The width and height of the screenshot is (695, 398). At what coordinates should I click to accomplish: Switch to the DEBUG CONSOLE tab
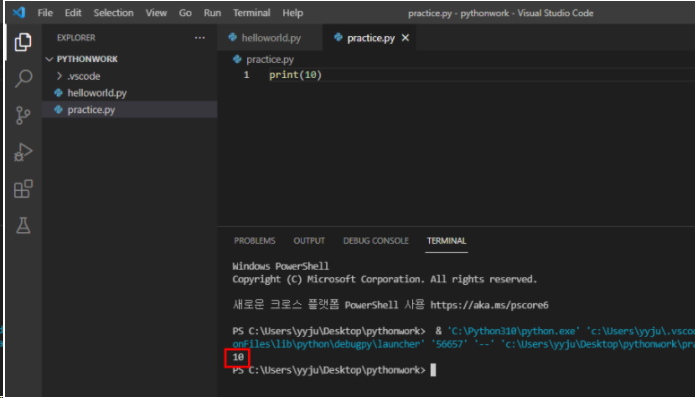point(376,241)
